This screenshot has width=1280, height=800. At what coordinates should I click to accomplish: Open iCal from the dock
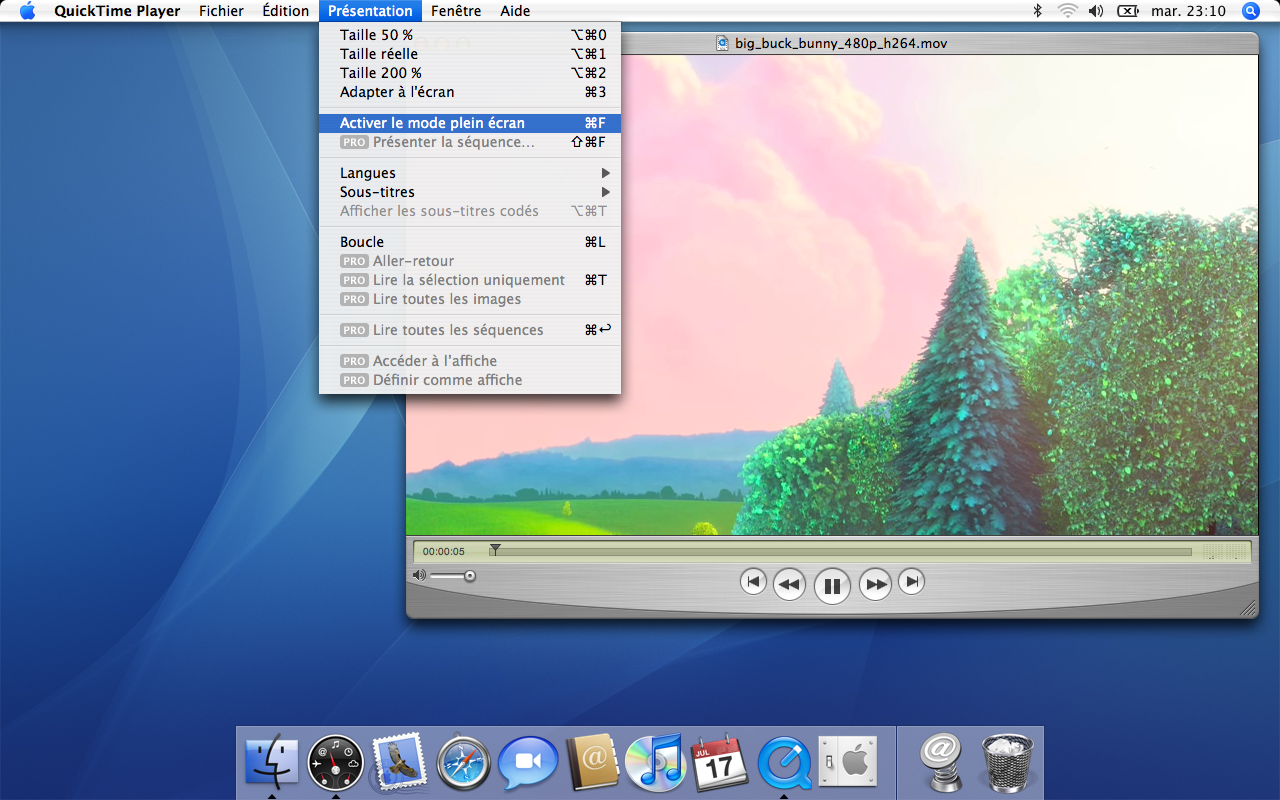coord(720,763)
